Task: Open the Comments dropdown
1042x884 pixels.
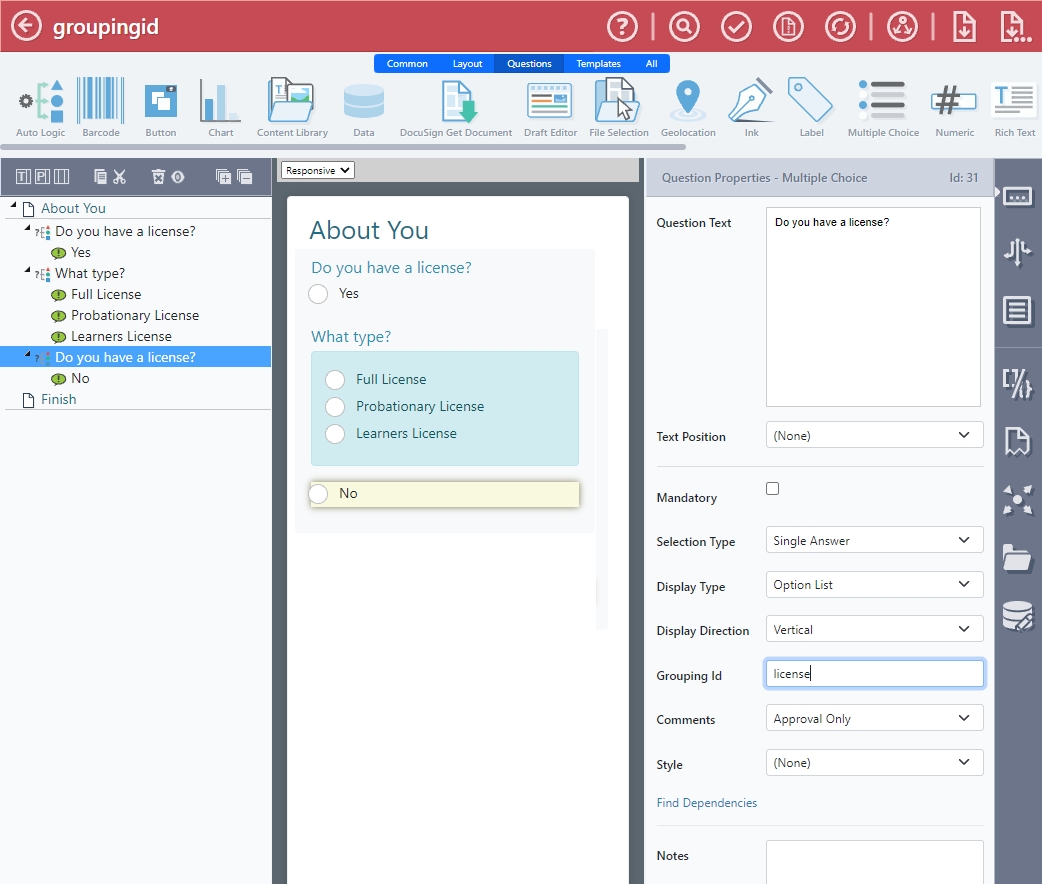Action: (874, 718)
